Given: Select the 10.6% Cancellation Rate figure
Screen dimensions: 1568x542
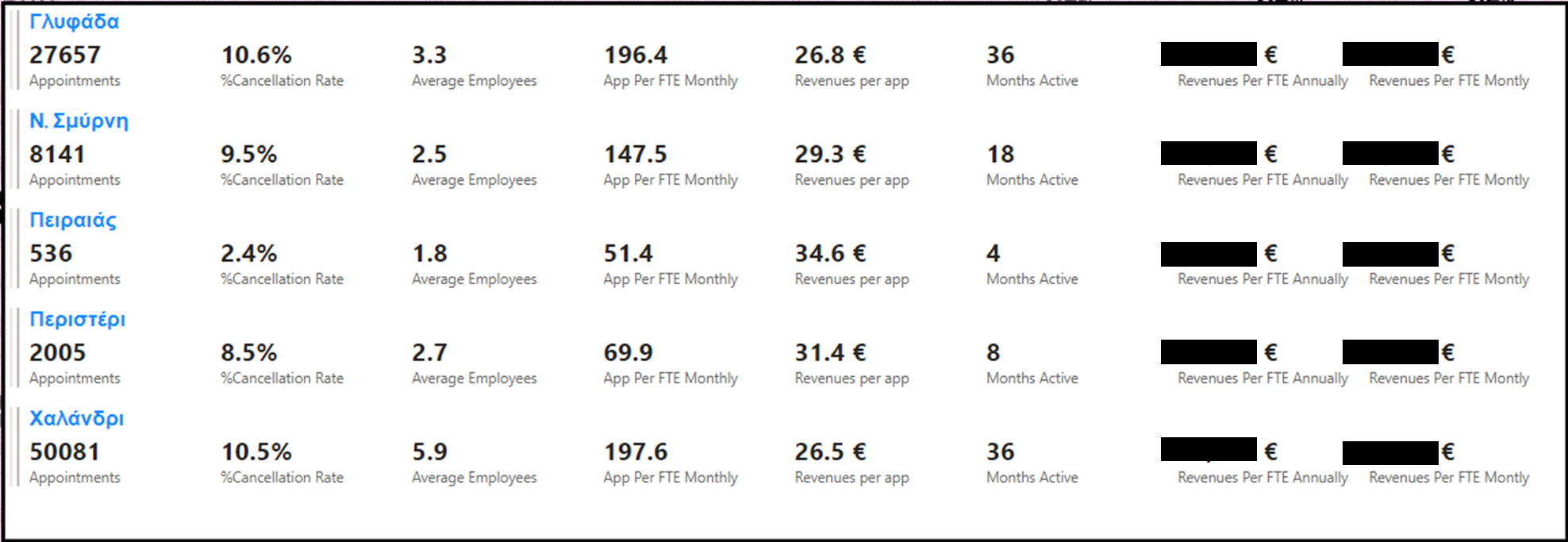Looking at the screenshot, I should (256, 55).
